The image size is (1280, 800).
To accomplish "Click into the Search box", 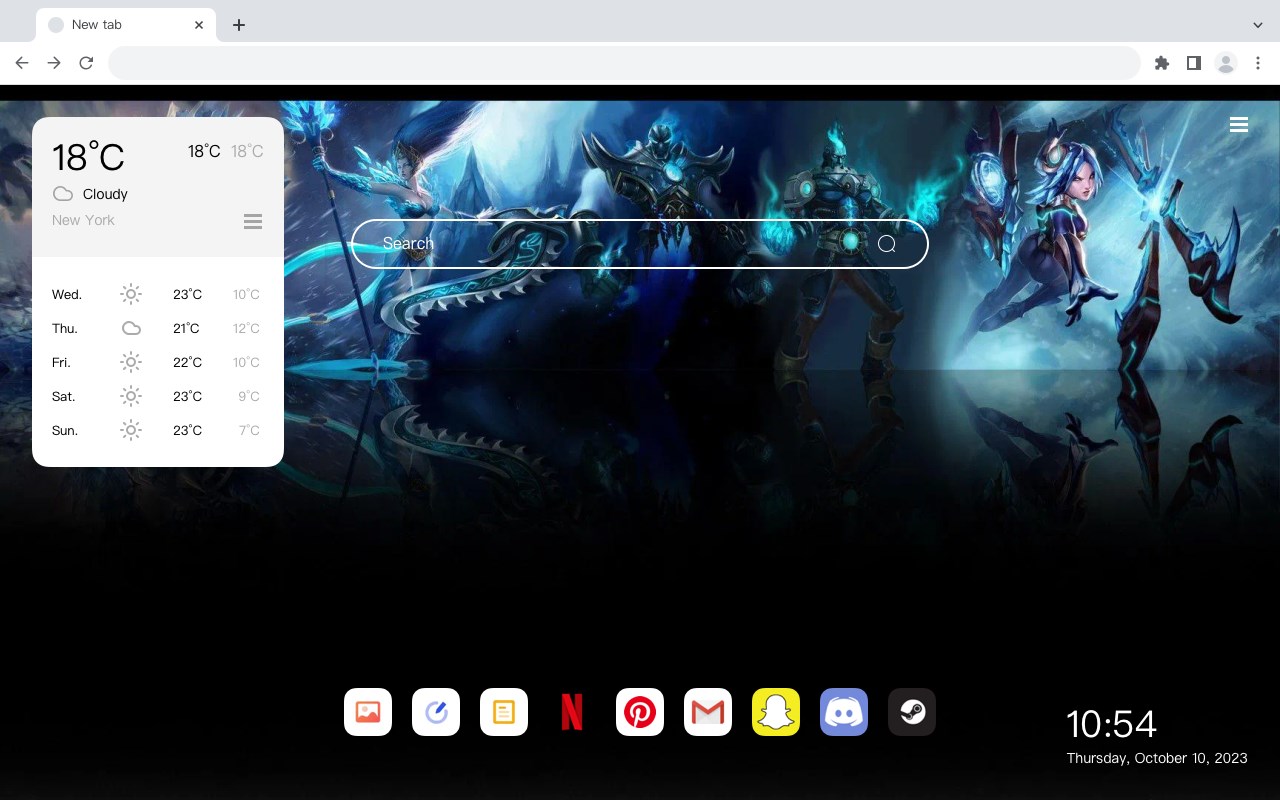I will coord(640,244).
